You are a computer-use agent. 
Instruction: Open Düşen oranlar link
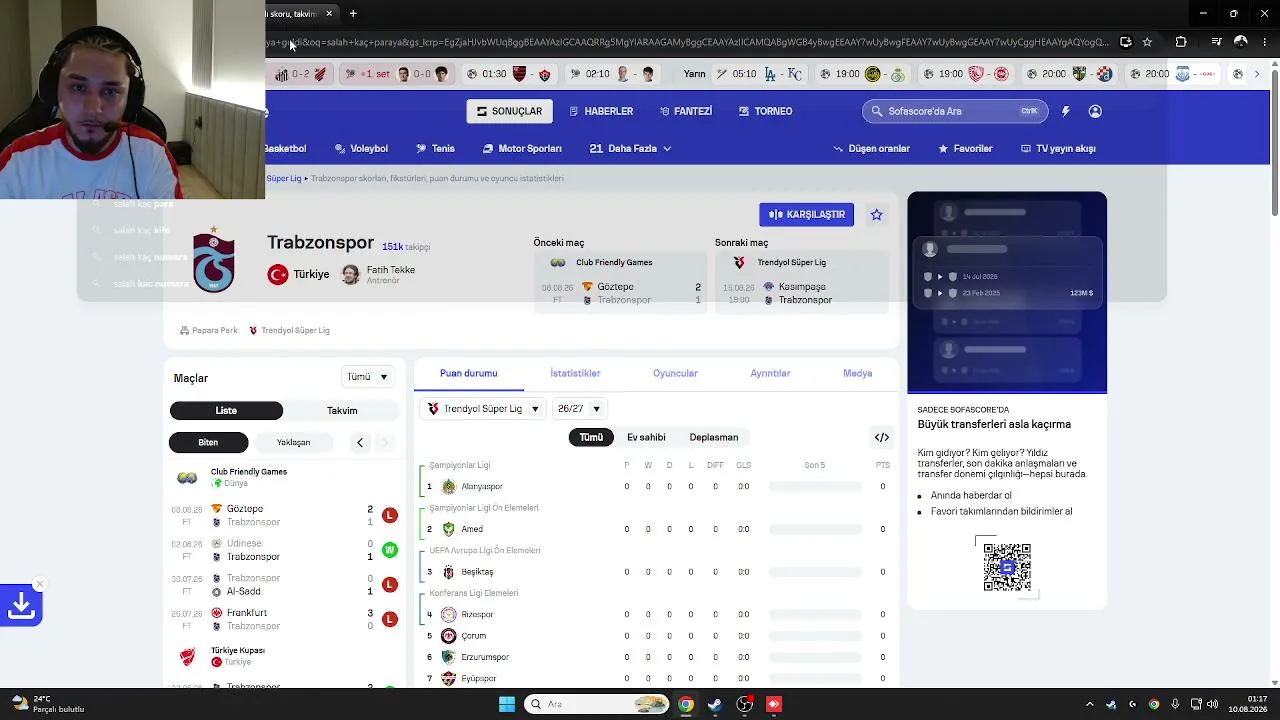click(x=872, y=148)
